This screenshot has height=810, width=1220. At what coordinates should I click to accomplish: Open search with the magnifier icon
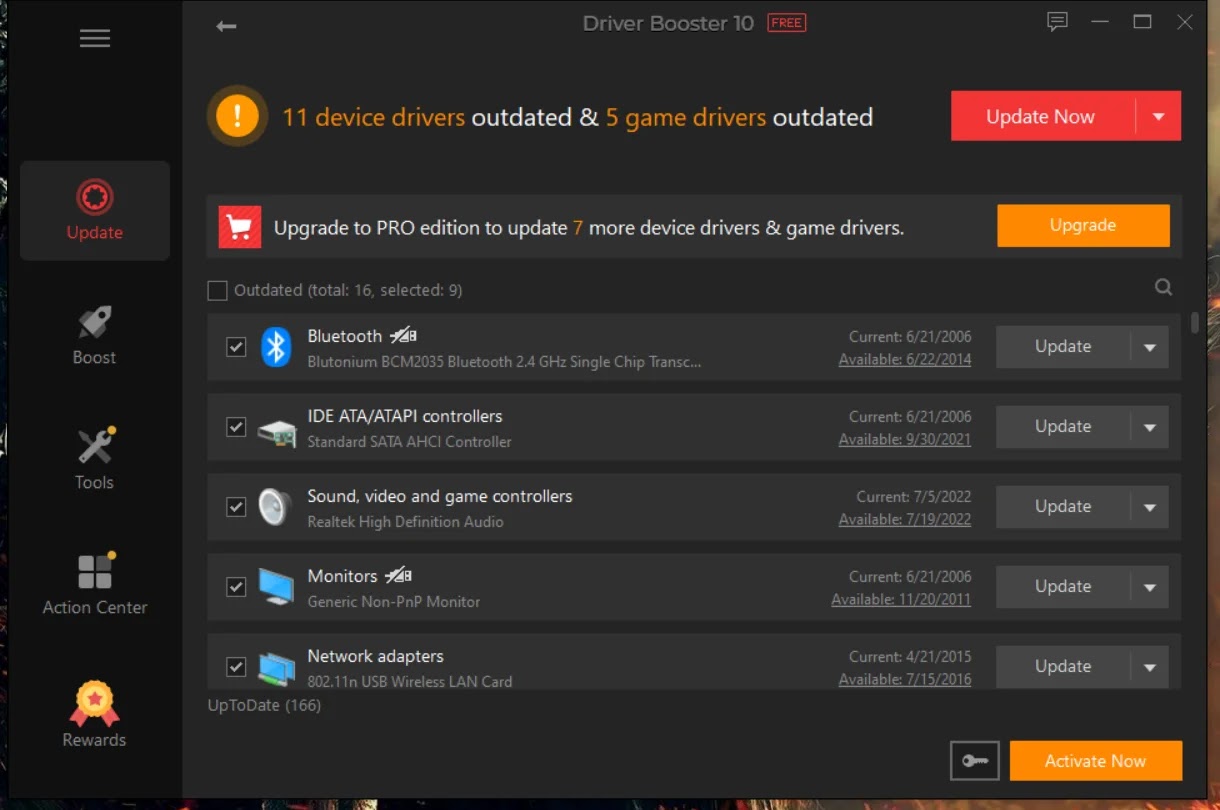pos(1163,287)
